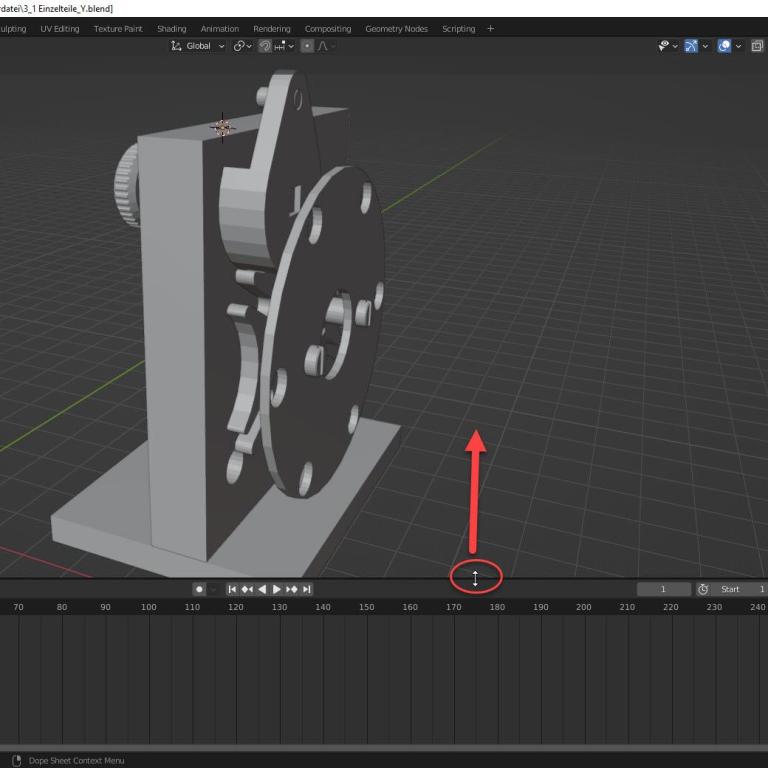
Task: Jump to next keyframe
Action: tap(292, 590)
